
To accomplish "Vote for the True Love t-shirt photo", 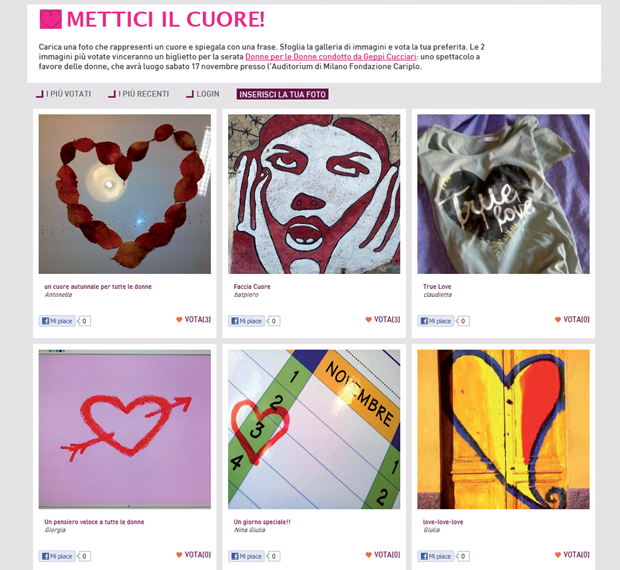I will click(572, 319).
